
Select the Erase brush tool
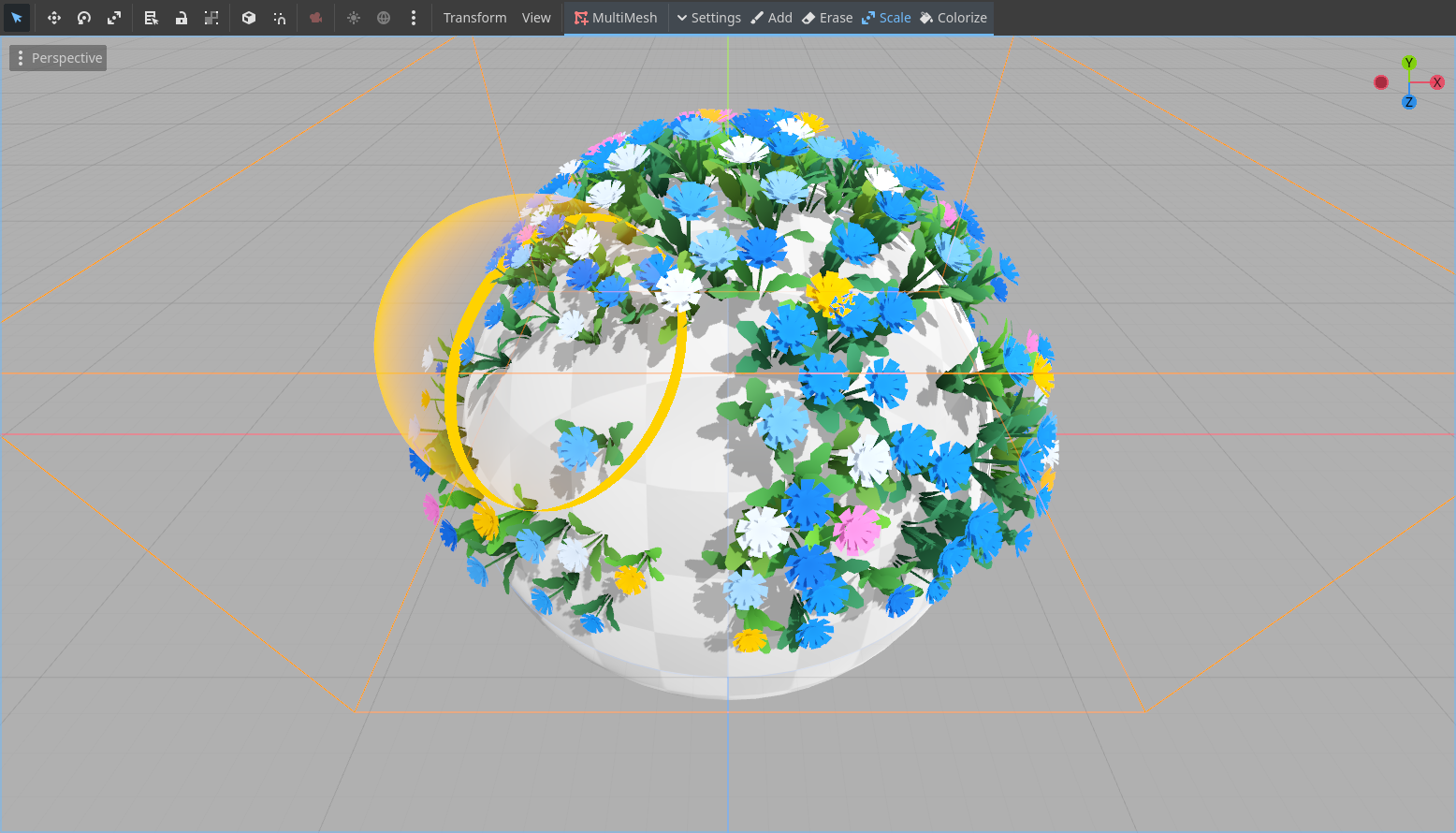(x=827, y=18)
